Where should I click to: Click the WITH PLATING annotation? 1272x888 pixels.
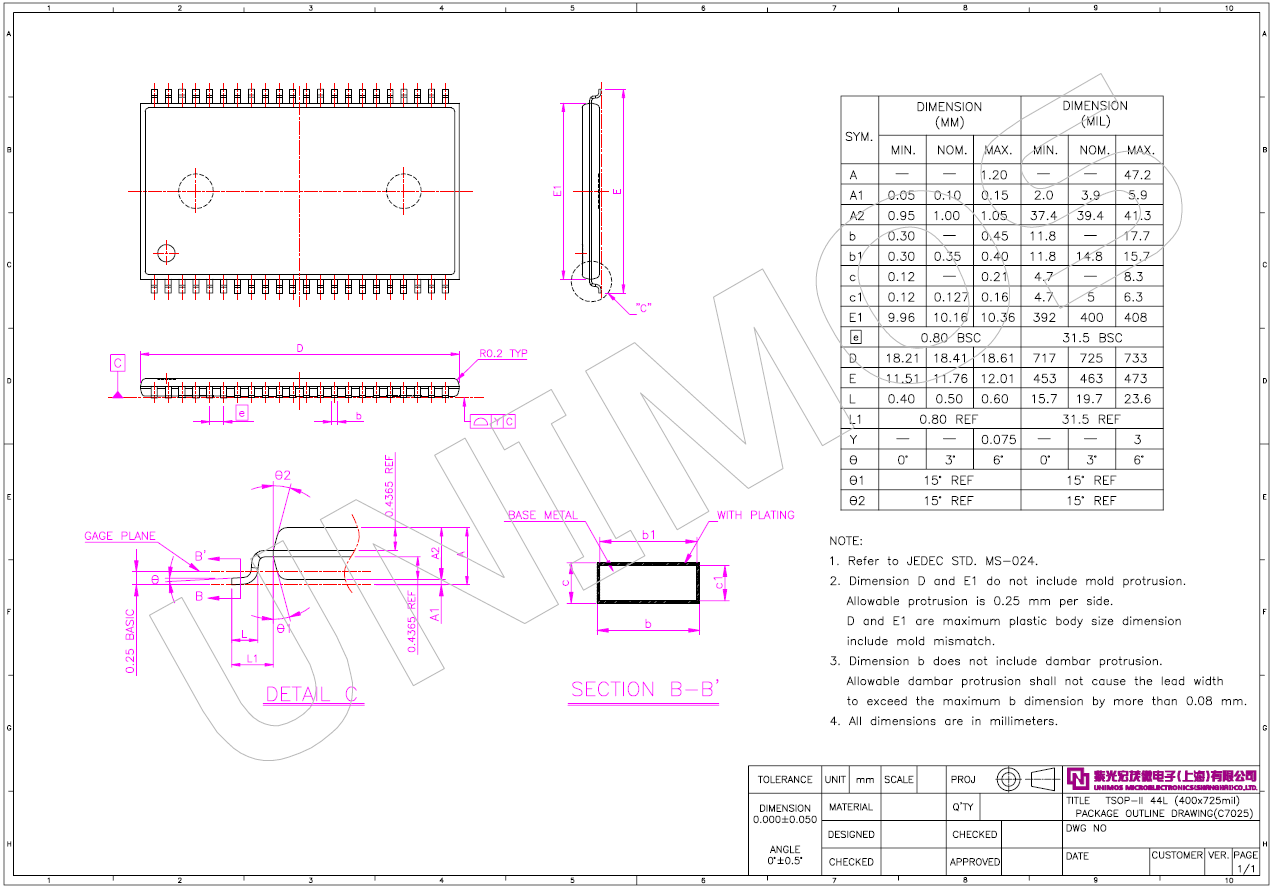click(755, 515)
